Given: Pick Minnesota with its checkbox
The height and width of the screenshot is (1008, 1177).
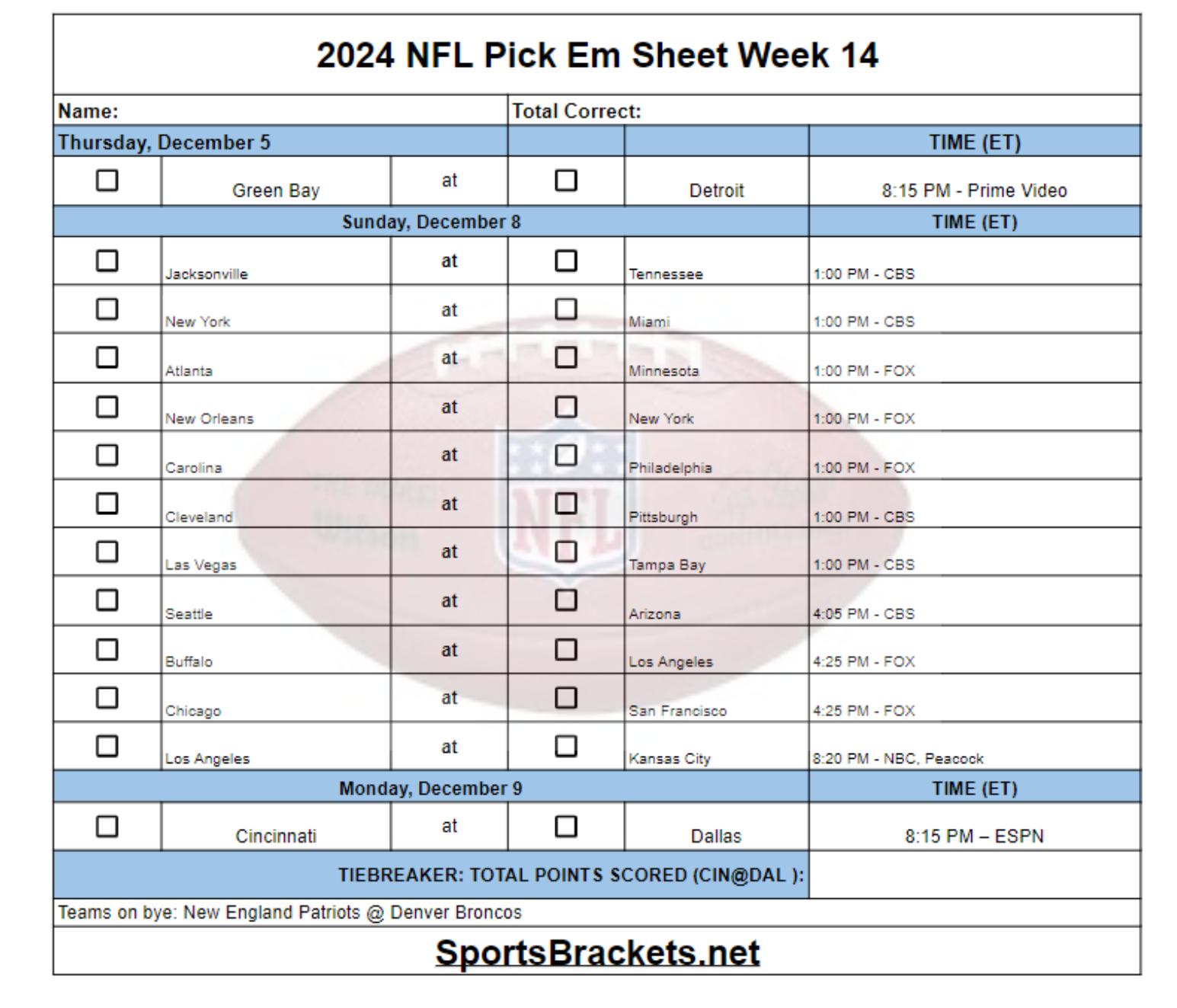Looking at the screenshot, I should [x=566, y=357].
